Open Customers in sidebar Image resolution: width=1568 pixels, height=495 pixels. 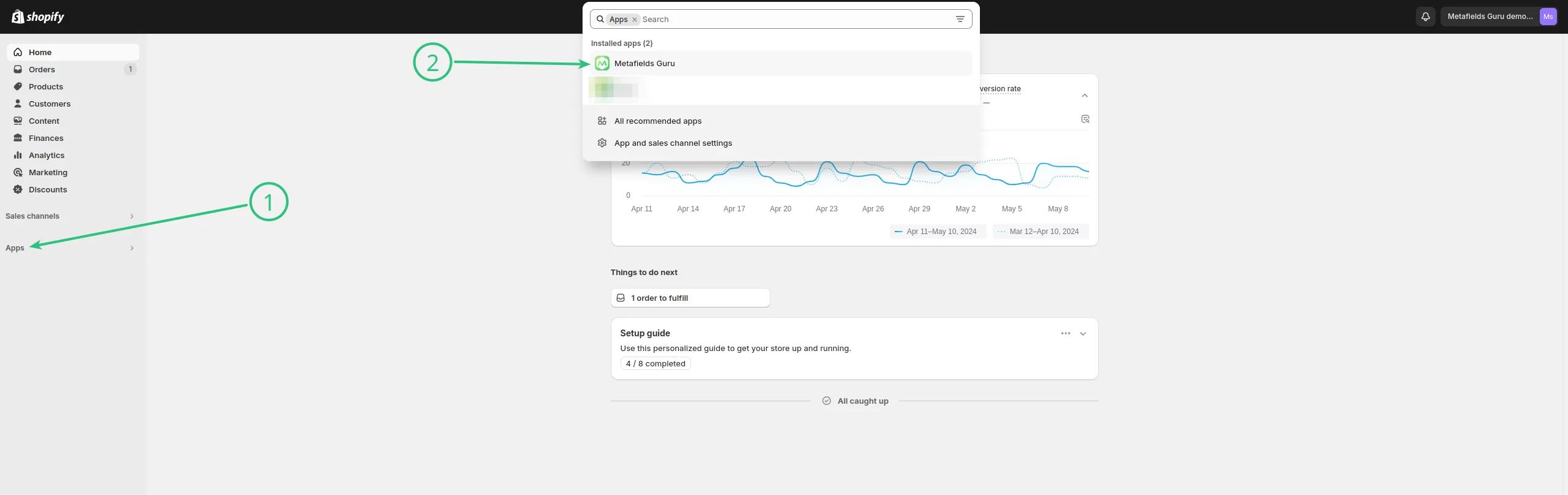coord(73,104)
